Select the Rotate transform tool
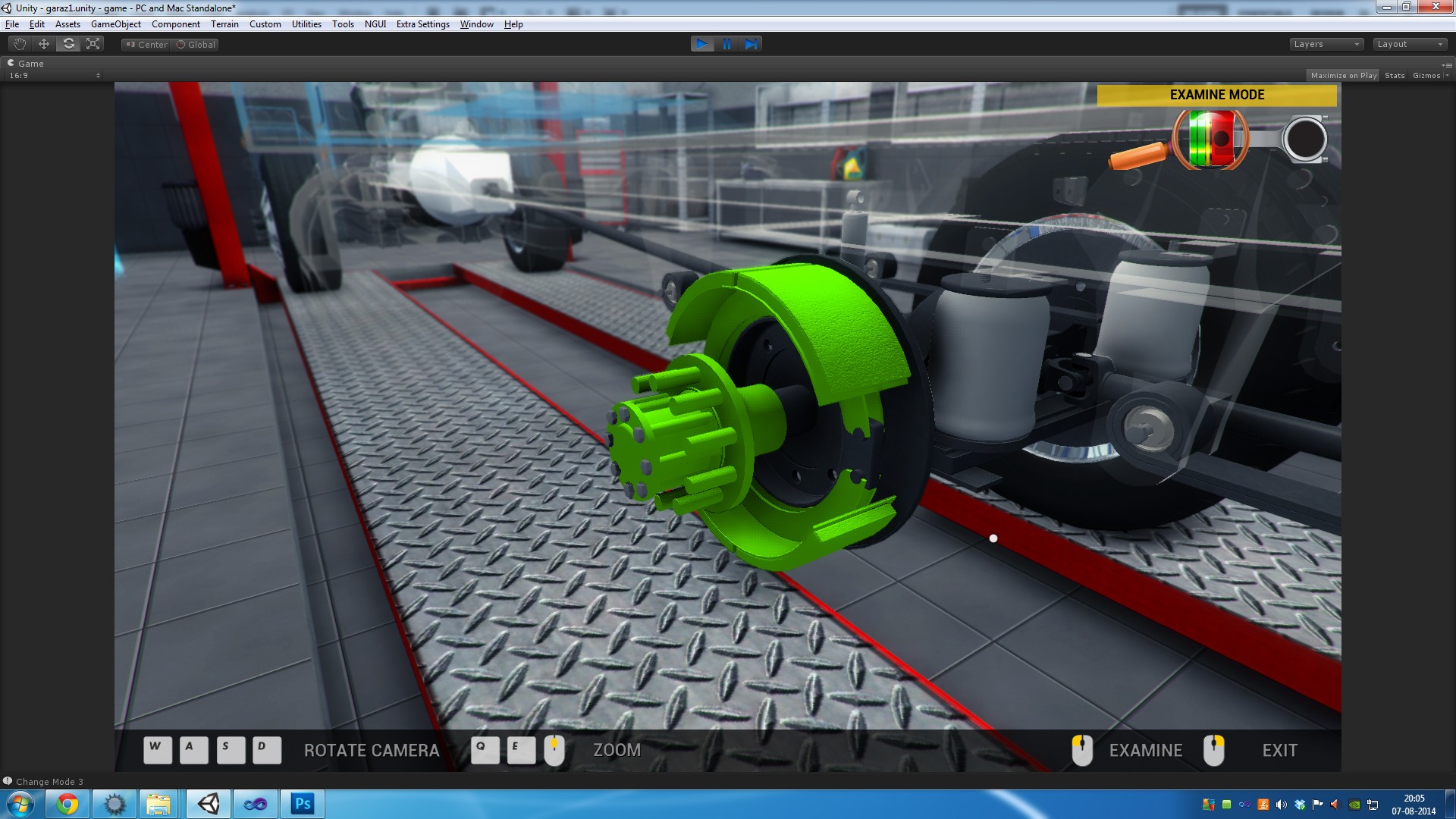 (68, 44)
